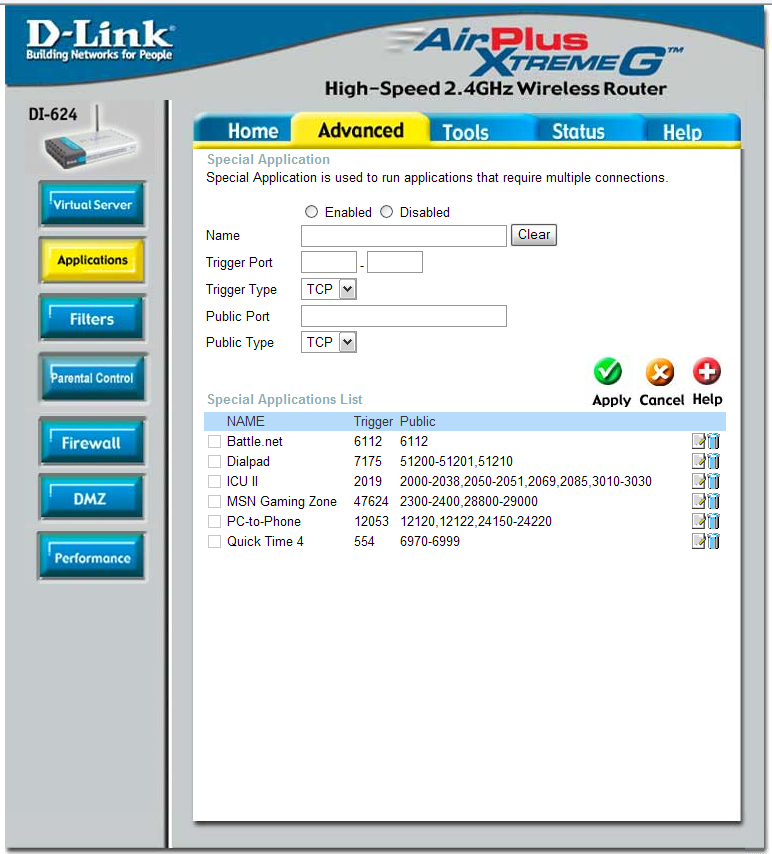772x854 pixels.
Task: Open the Performance section
Action: pos(92,557)
